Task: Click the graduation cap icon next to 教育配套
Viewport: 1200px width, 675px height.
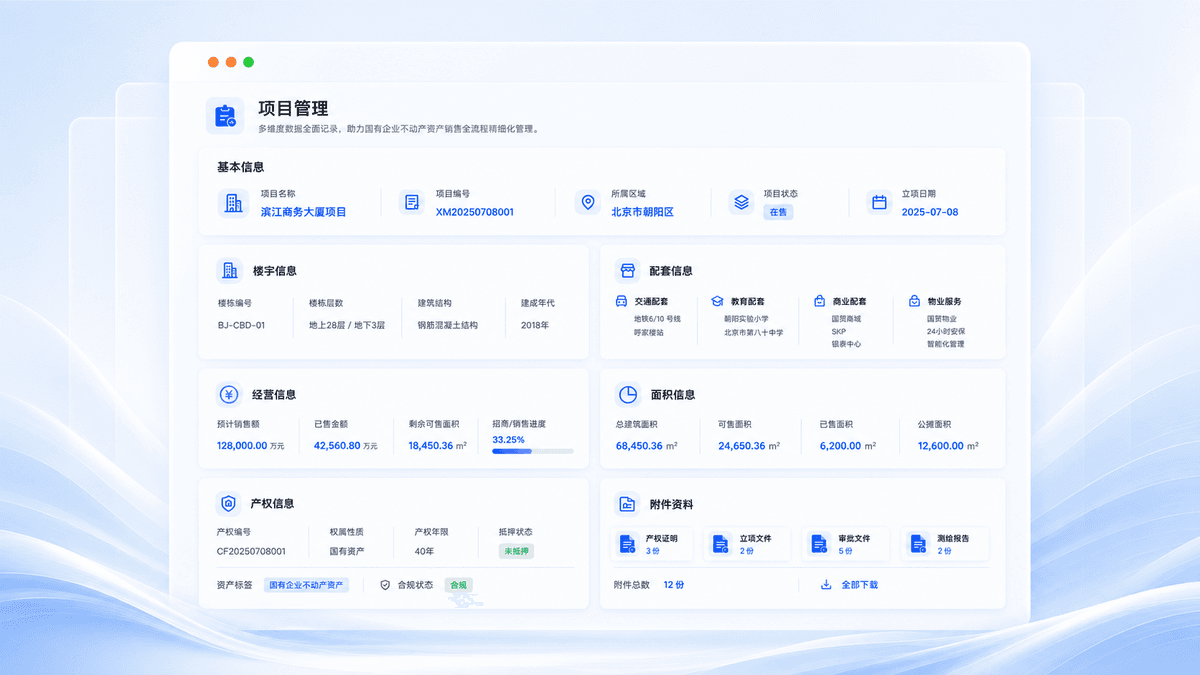Action: (x=717, y=301)
